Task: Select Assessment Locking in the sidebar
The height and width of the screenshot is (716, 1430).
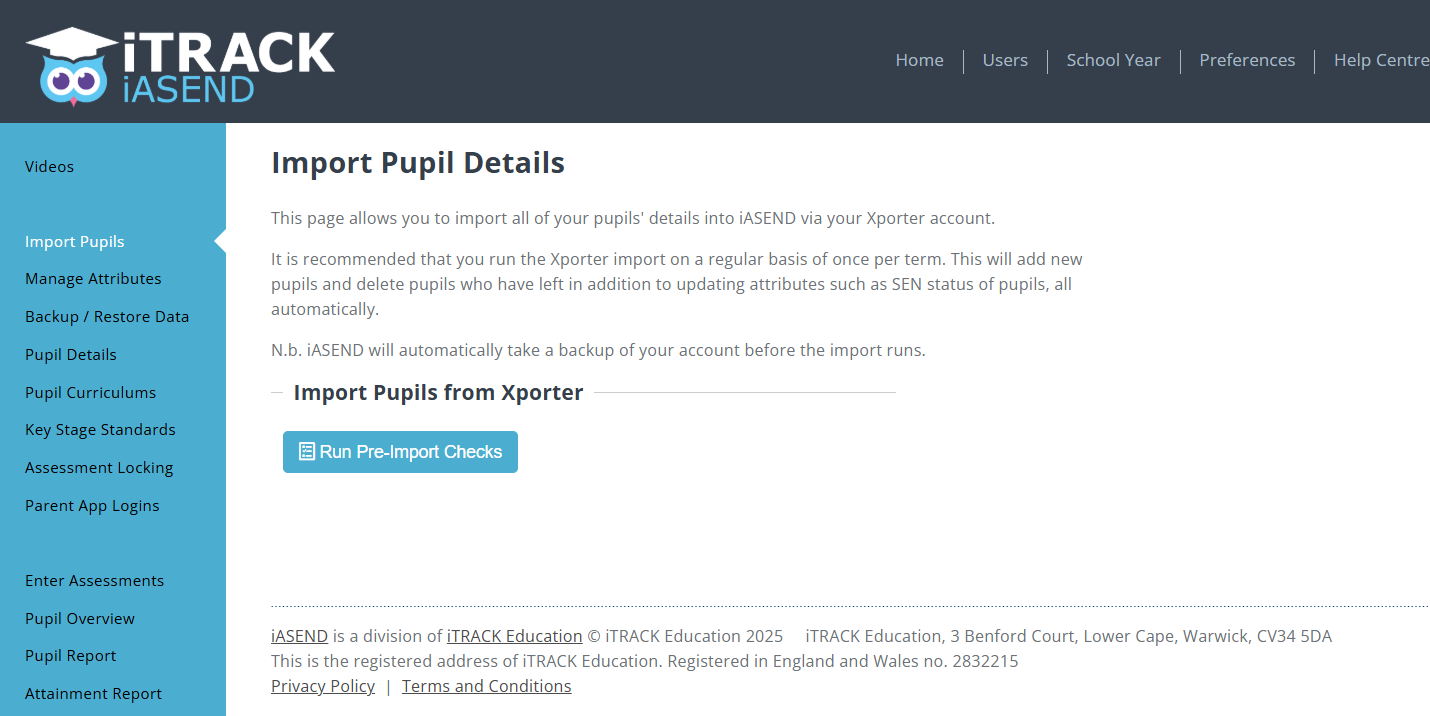Action: point(99,467)
